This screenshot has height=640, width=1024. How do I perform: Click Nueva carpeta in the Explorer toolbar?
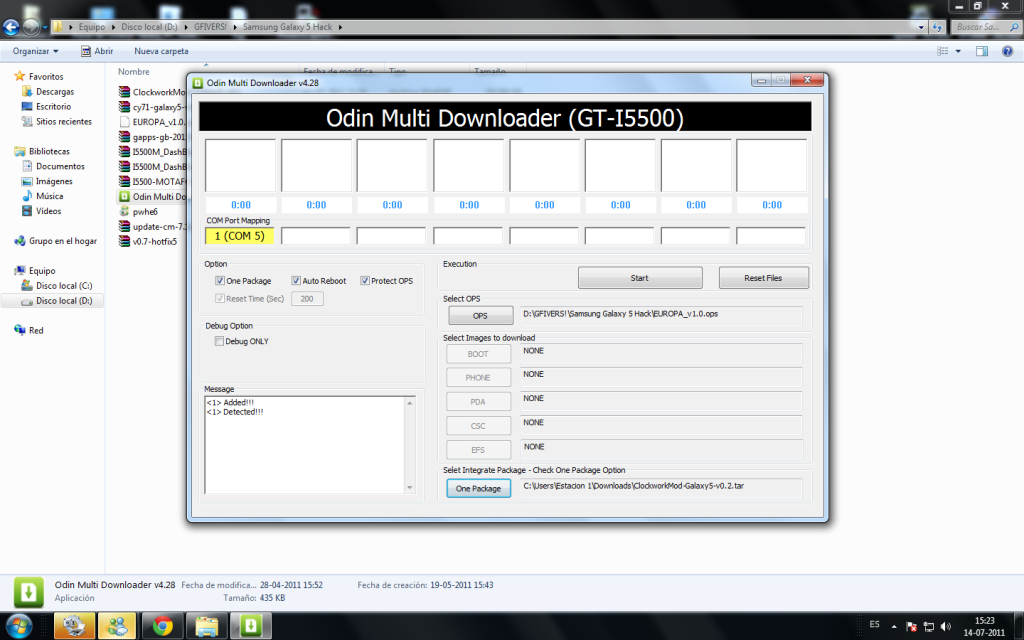coord(161,51)
